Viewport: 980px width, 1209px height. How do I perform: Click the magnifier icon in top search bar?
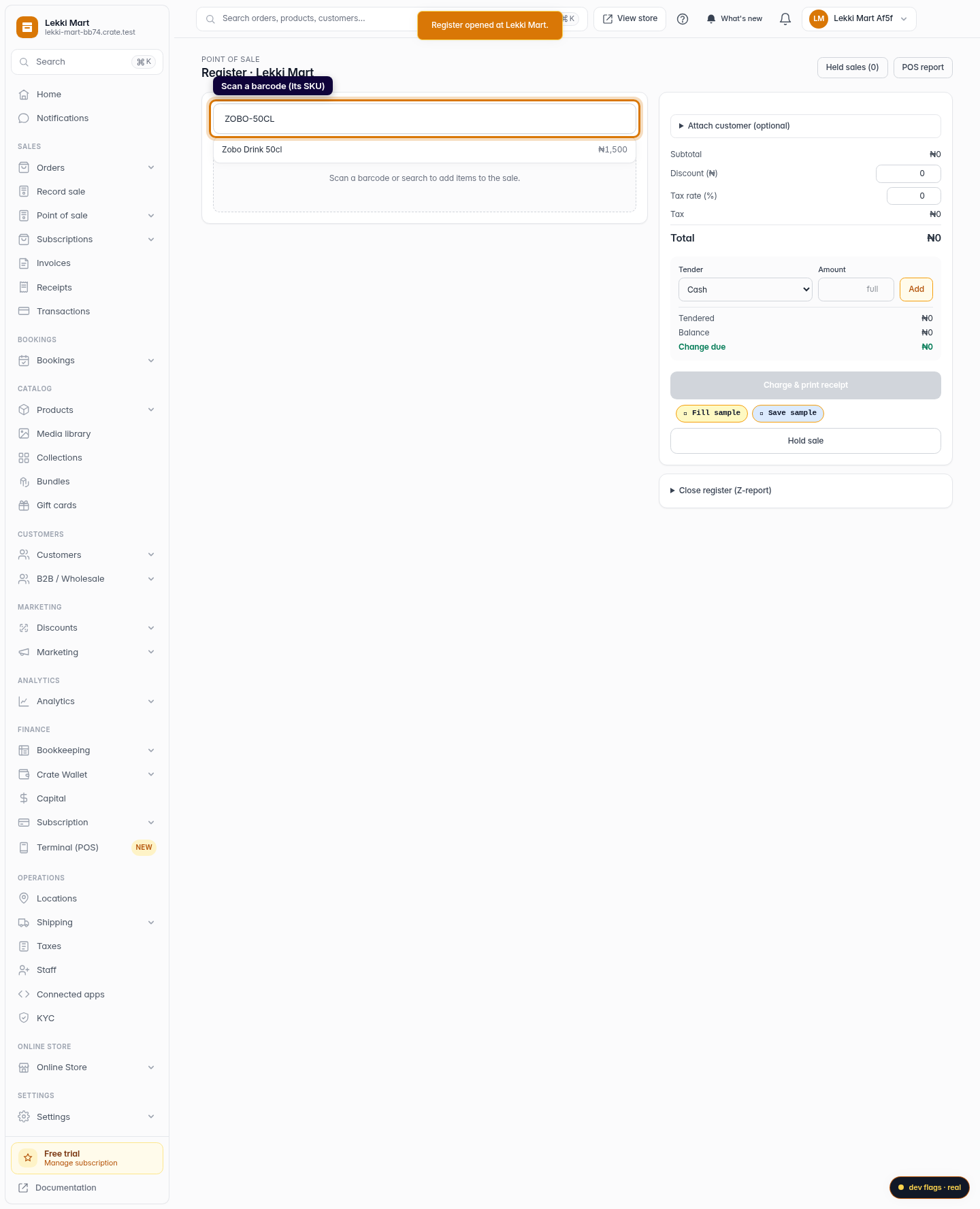tap(210, 19)
